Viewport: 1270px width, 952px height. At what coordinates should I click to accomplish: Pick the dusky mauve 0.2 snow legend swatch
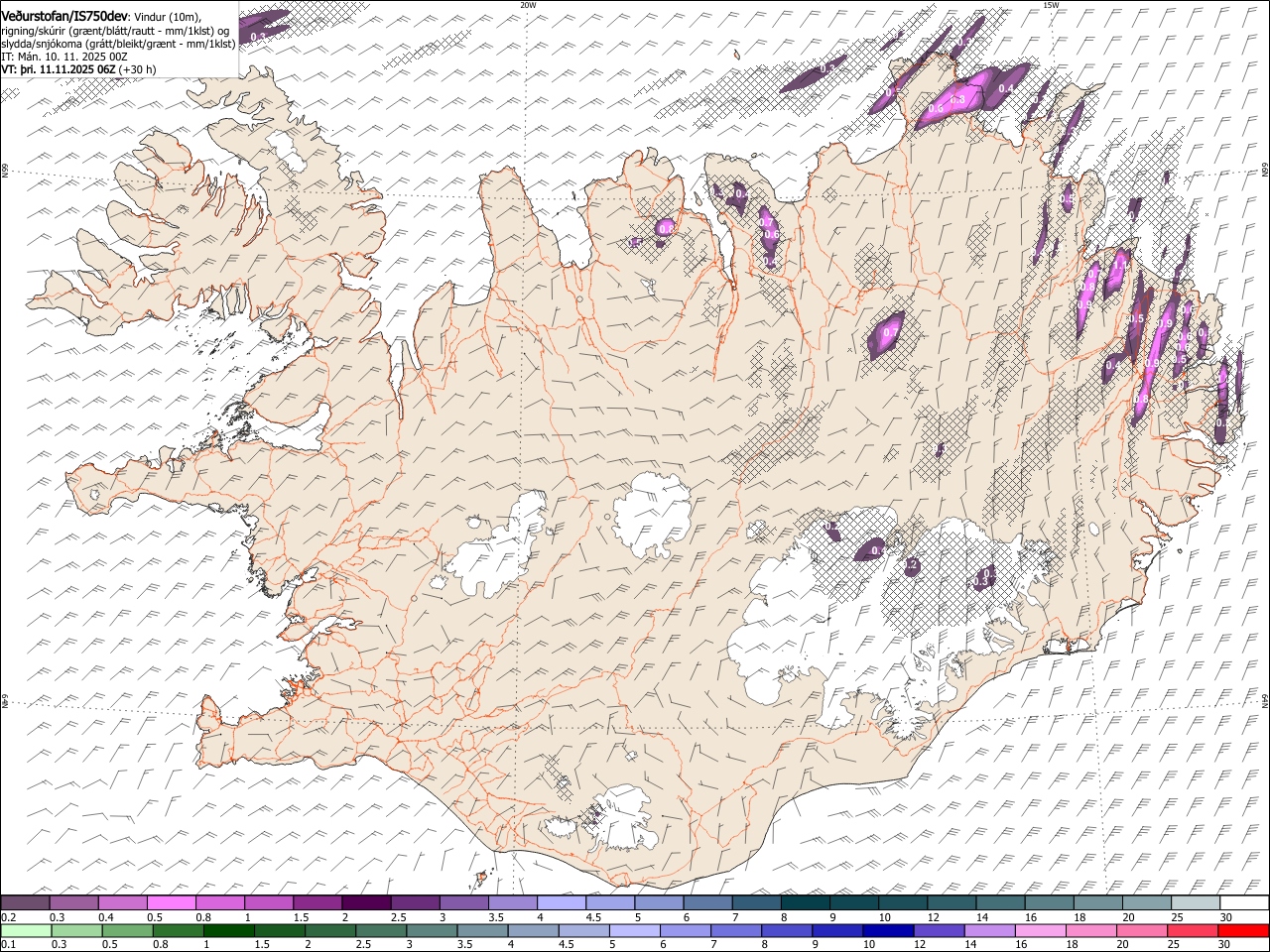[x=26, y=903]
